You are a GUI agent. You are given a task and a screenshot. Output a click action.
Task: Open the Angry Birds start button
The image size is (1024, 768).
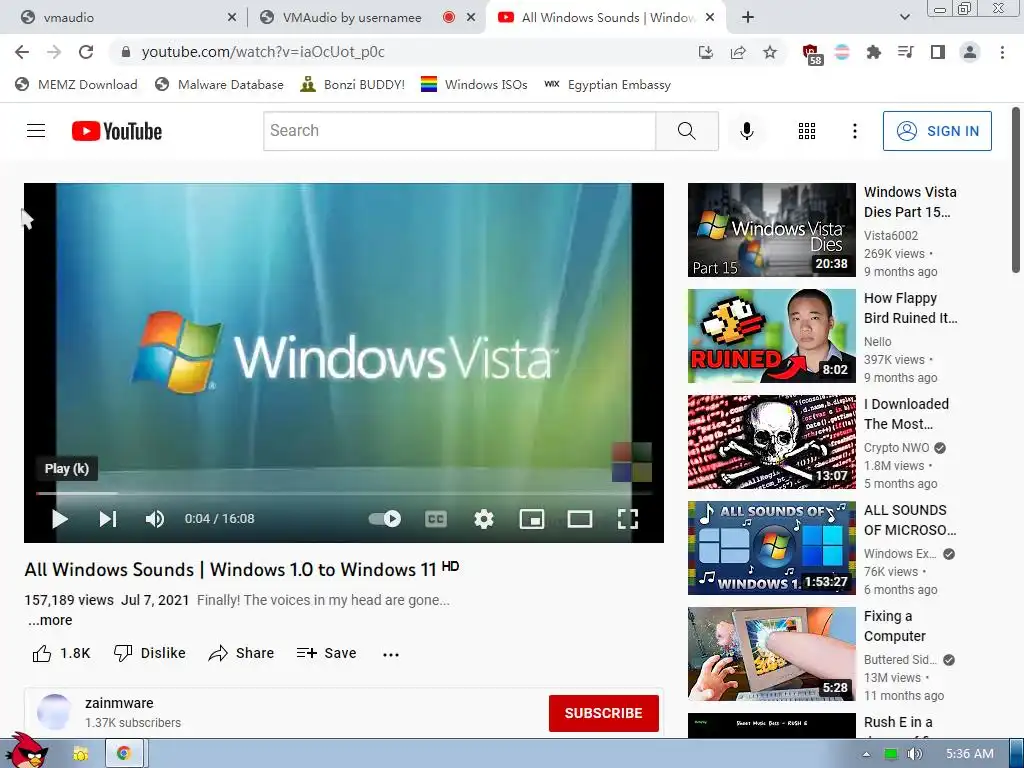[x=26, y=751]
